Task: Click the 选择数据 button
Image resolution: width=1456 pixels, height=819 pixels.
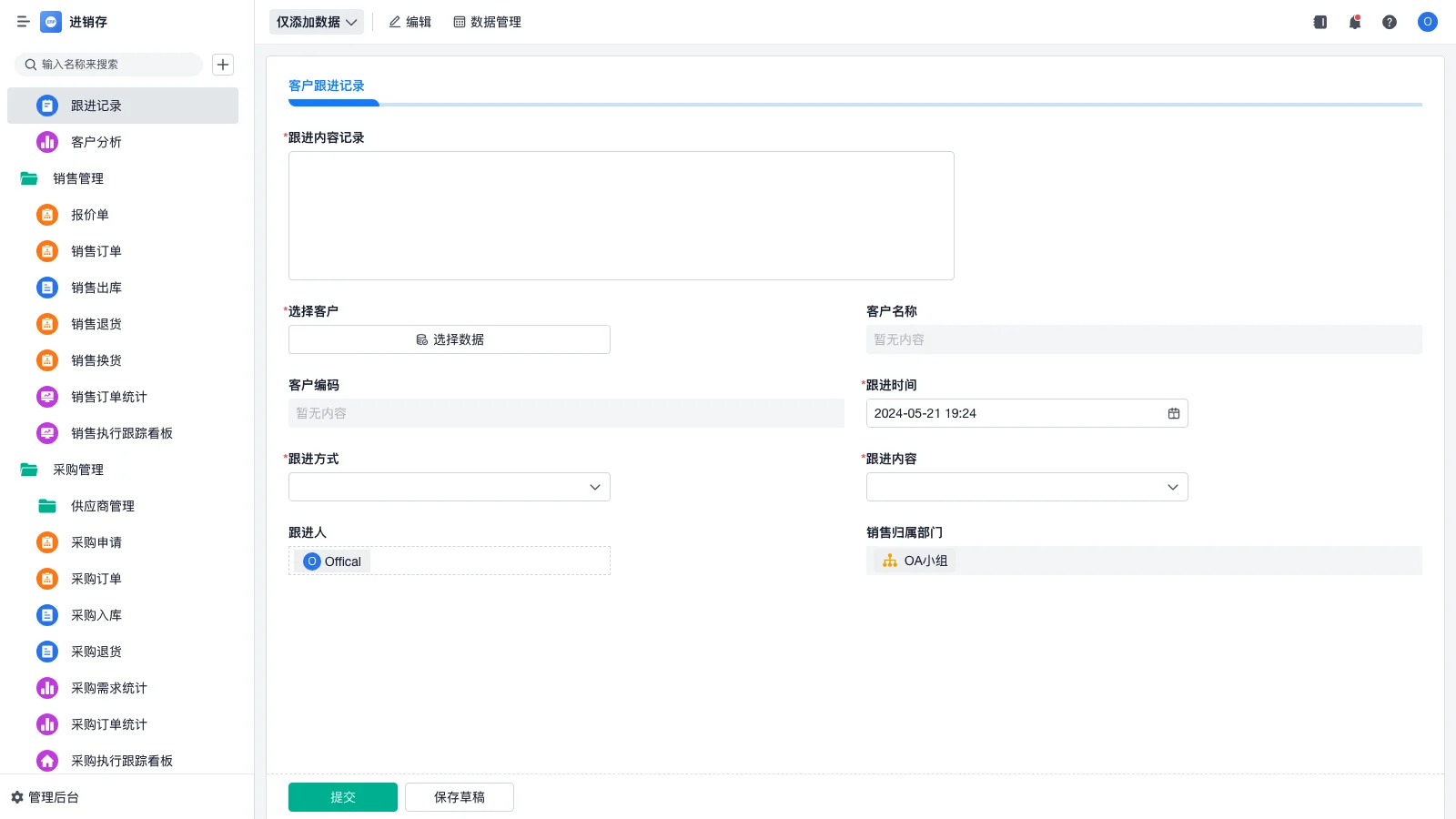Action: [450, 339]
